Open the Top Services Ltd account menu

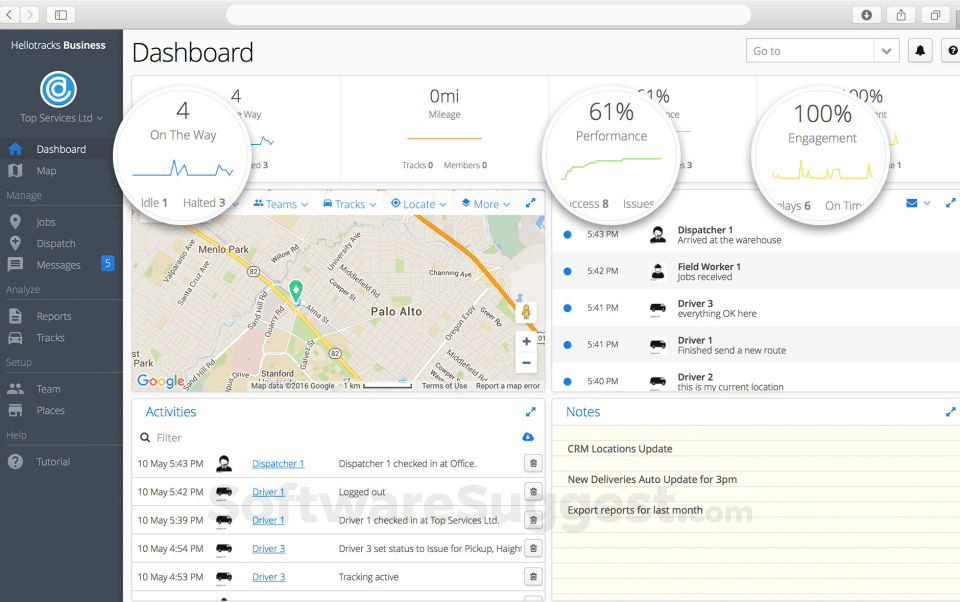58,117
